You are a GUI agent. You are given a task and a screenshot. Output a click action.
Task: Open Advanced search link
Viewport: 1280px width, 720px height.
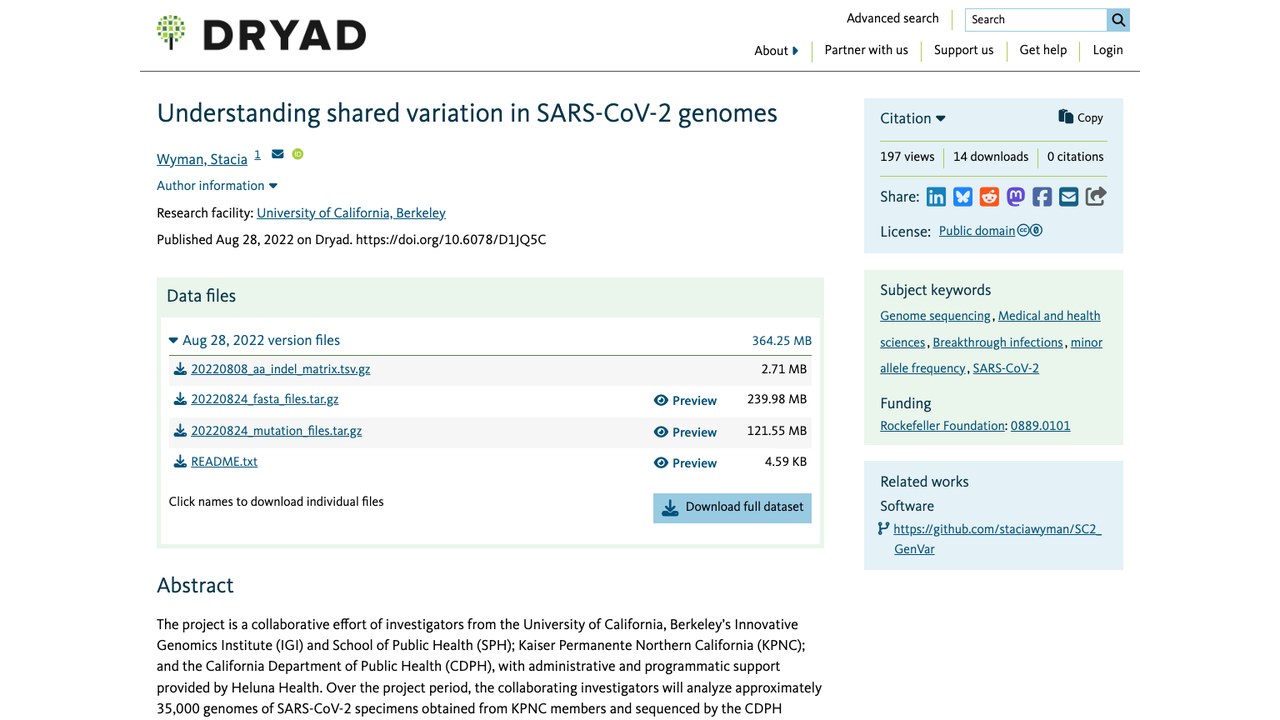pos(892,18)
